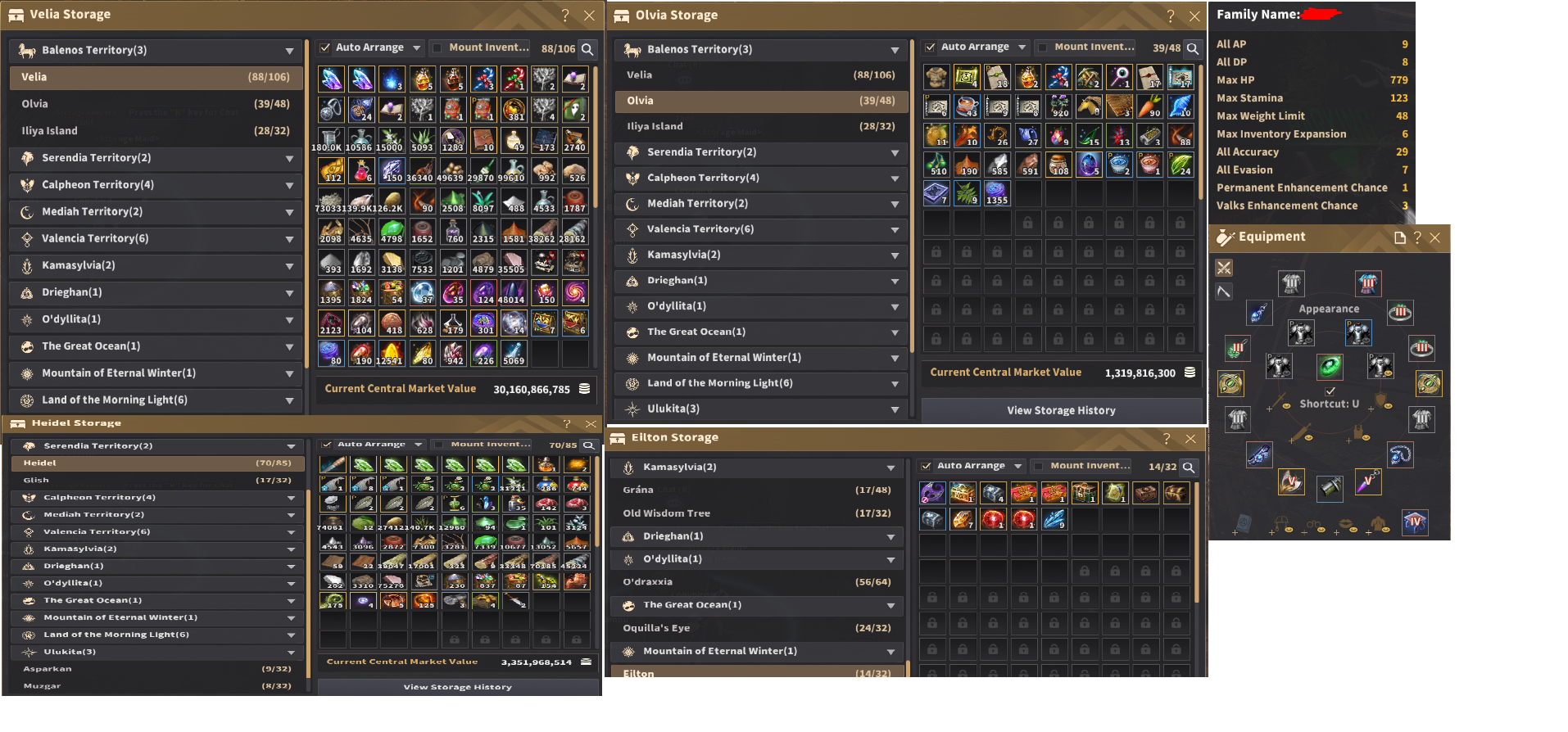
Task: Toggle the Shortcut: U checkbox
Action: click(1330, 391)
